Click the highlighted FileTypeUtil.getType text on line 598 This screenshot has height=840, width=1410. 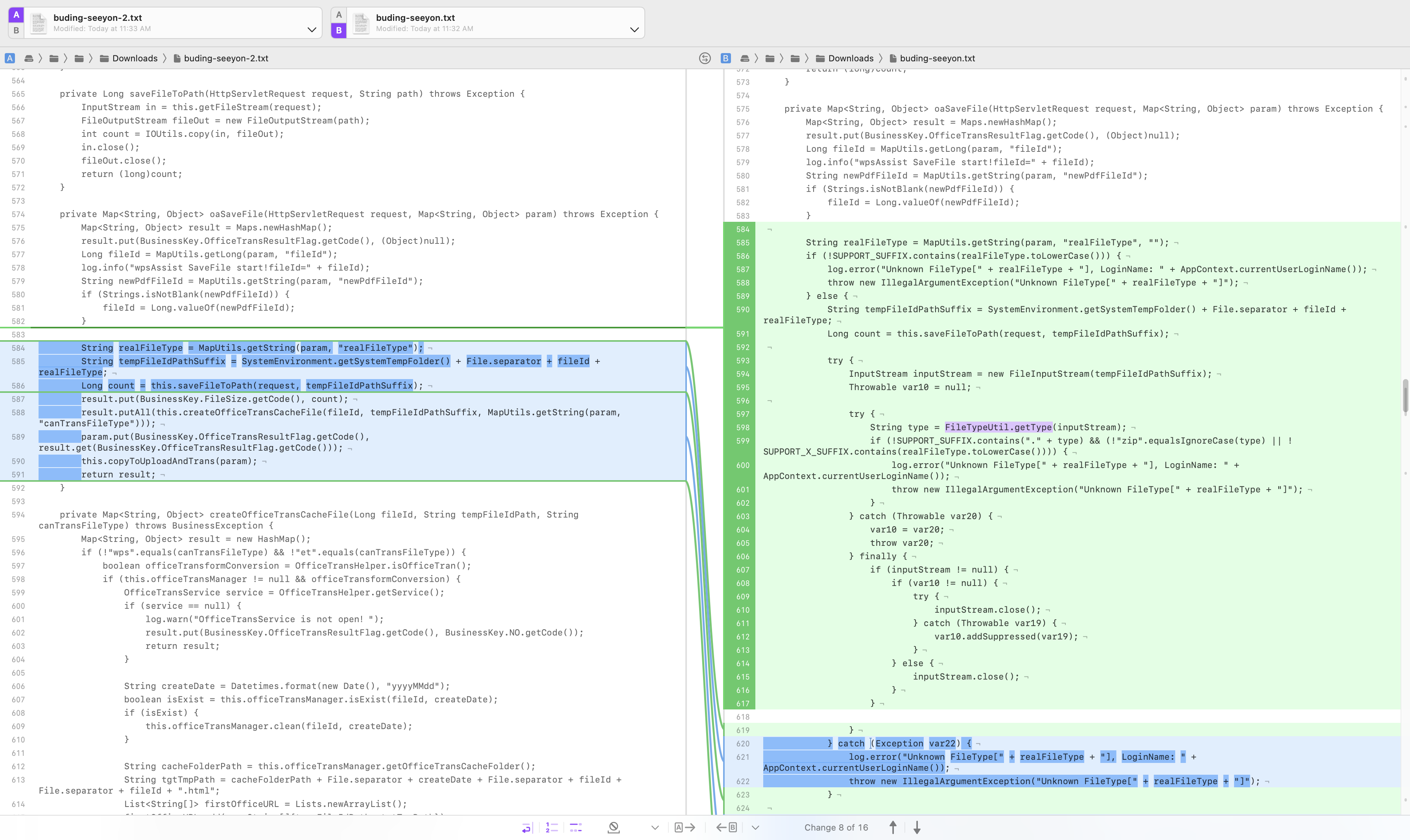coord(998,427)
